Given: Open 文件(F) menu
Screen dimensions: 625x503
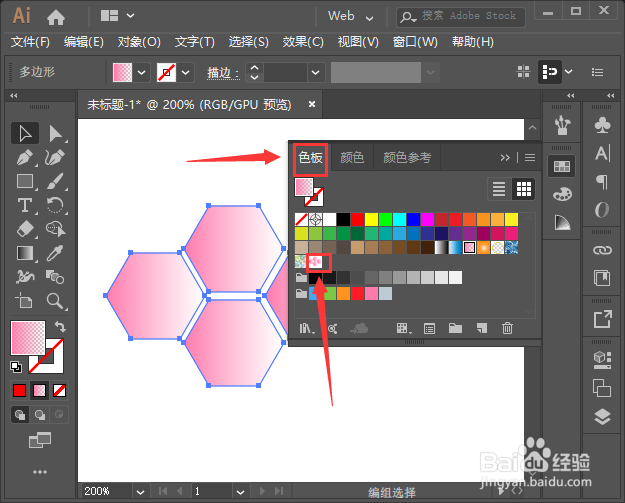Looking at the screenshot, I should 30,42.
